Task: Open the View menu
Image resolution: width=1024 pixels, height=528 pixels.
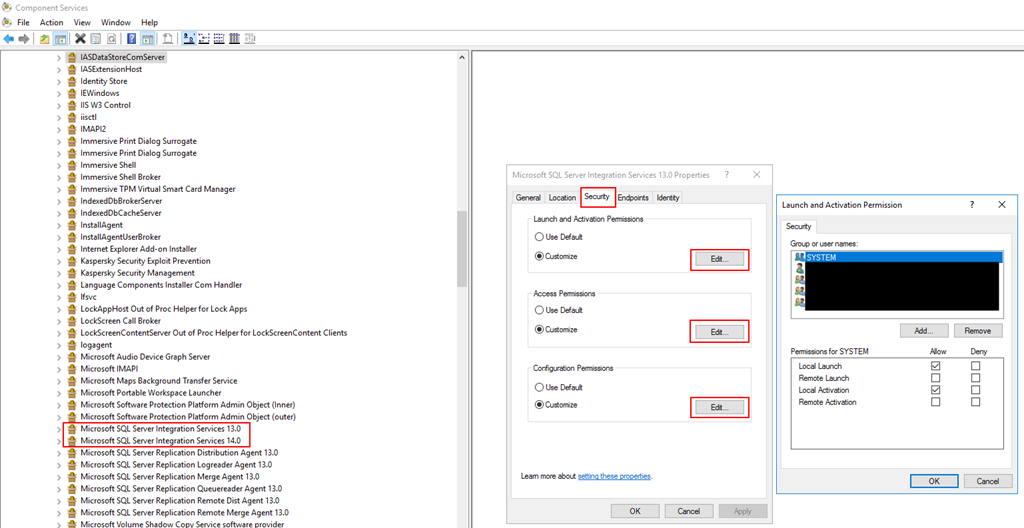Action: (82, 22)
